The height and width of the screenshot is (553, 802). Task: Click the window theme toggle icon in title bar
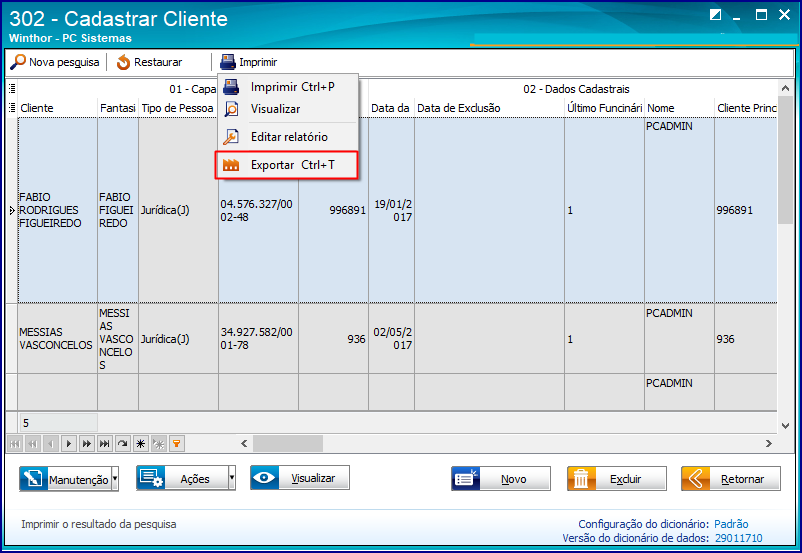click(x=715, y=15)
